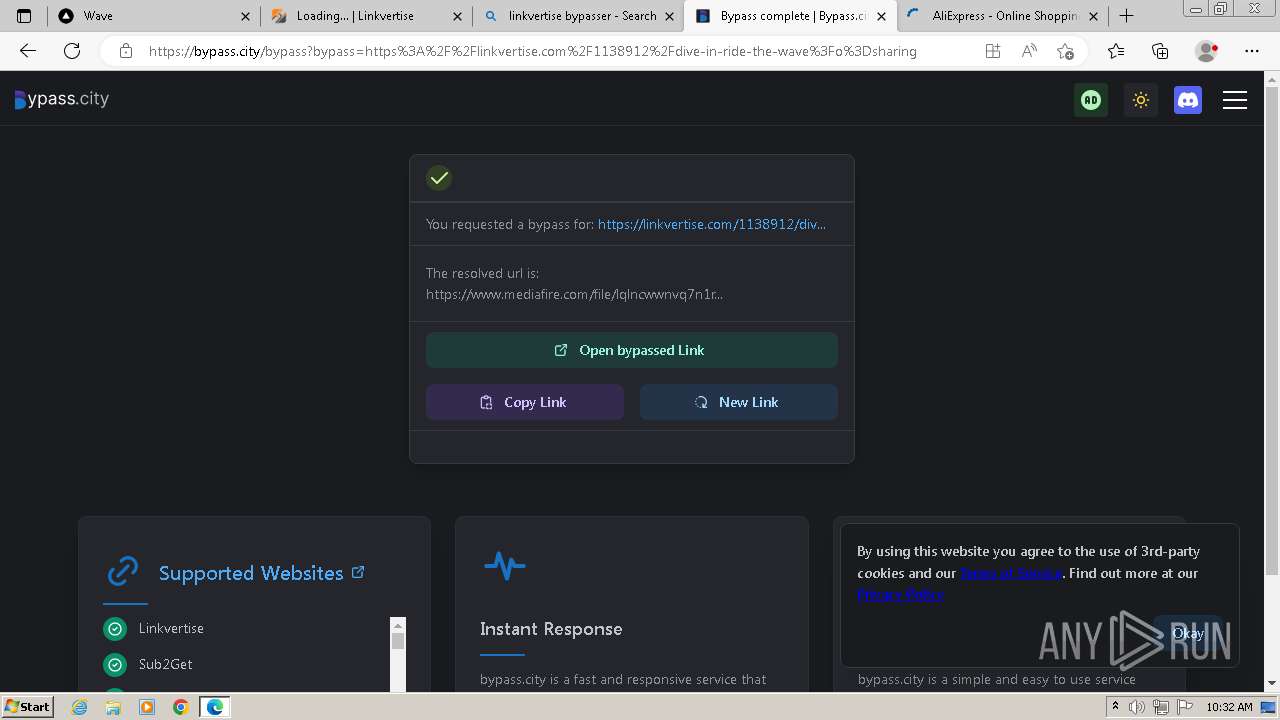Click the address bar URL
Screen dimensions: 1280x720
pos(532,51)
